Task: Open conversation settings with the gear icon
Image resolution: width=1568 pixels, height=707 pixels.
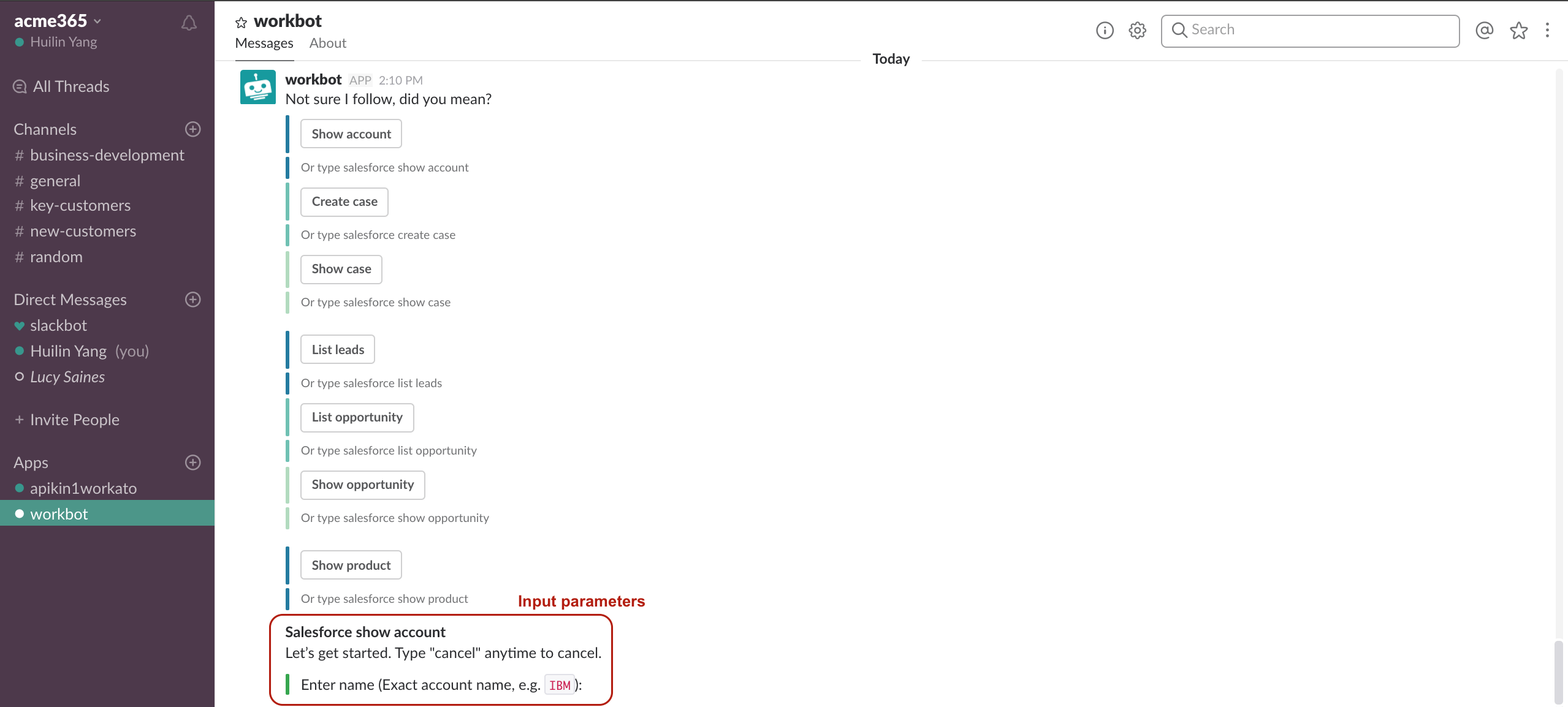Action: [x=1137, y=30]
